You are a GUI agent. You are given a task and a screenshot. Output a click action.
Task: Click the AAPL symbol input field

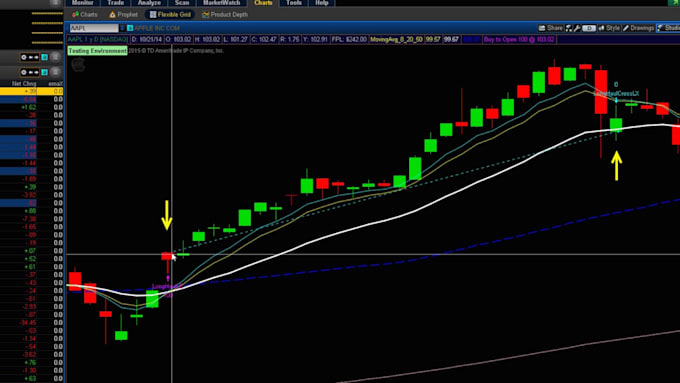click(x=94, y=28)
